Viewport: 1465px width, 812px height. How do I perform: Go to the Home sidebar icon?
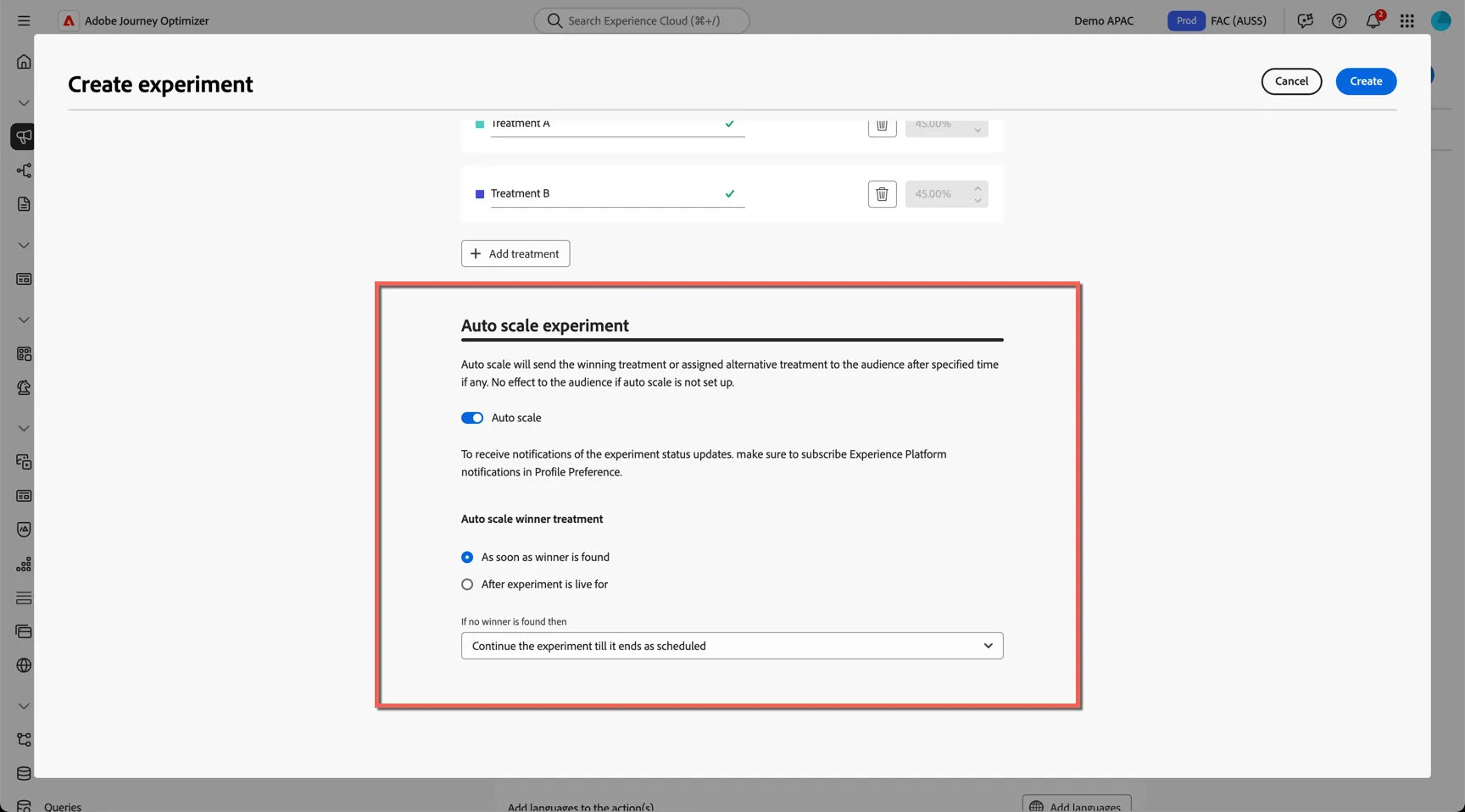[24, 62]
